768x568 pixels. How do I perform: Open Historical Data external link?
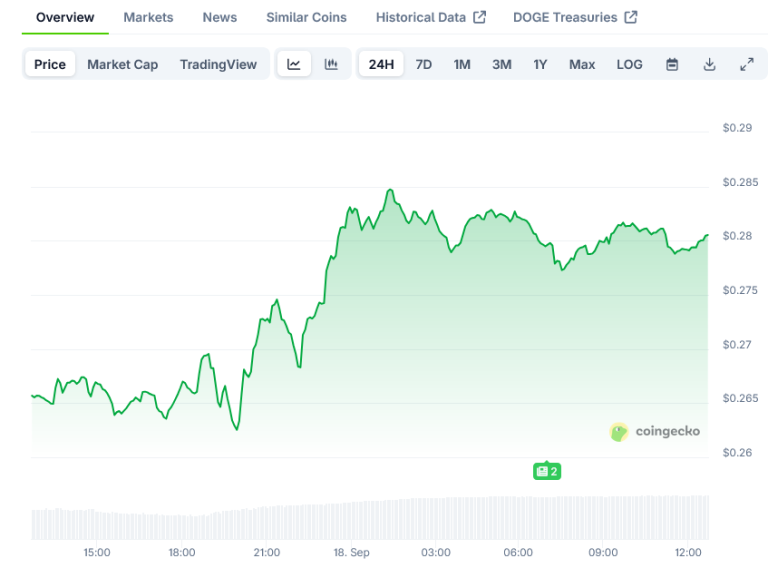pyautogui.click(x=430, y=17)
